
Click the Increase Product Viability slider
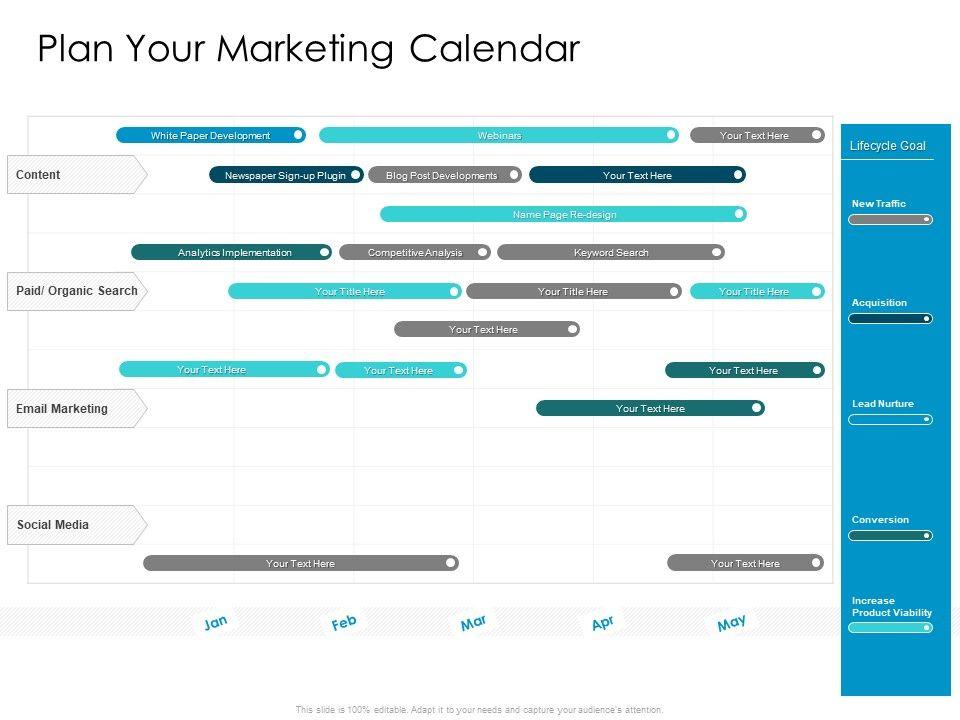click(x=890, y=628)
